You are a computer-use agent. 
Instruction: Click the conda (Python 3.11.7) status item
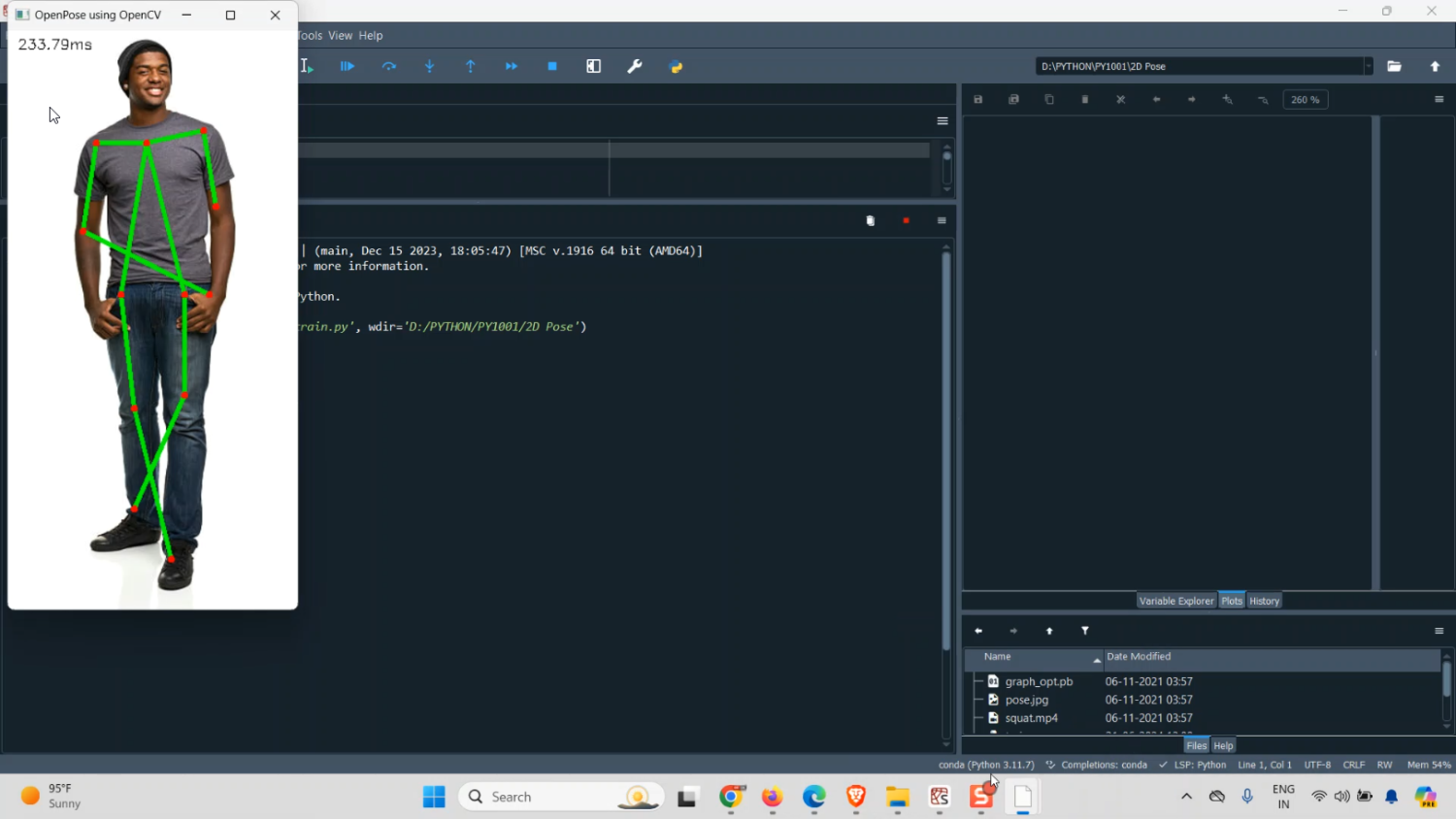[x=986, y=765]
